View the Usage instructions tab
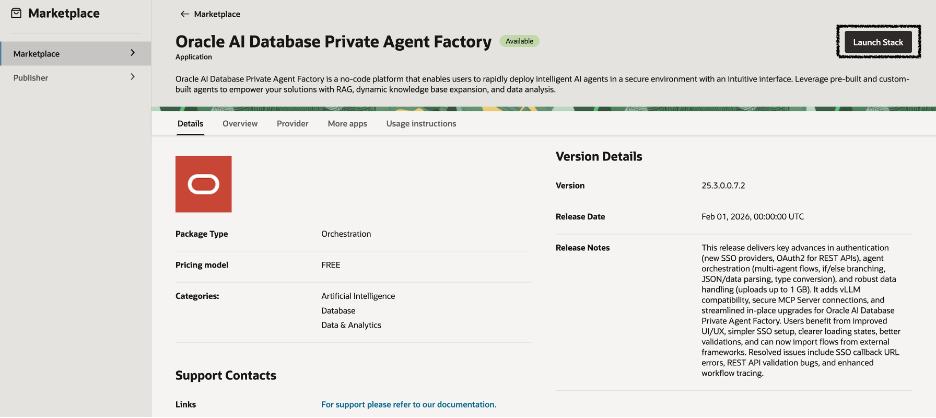 (421, 124)
